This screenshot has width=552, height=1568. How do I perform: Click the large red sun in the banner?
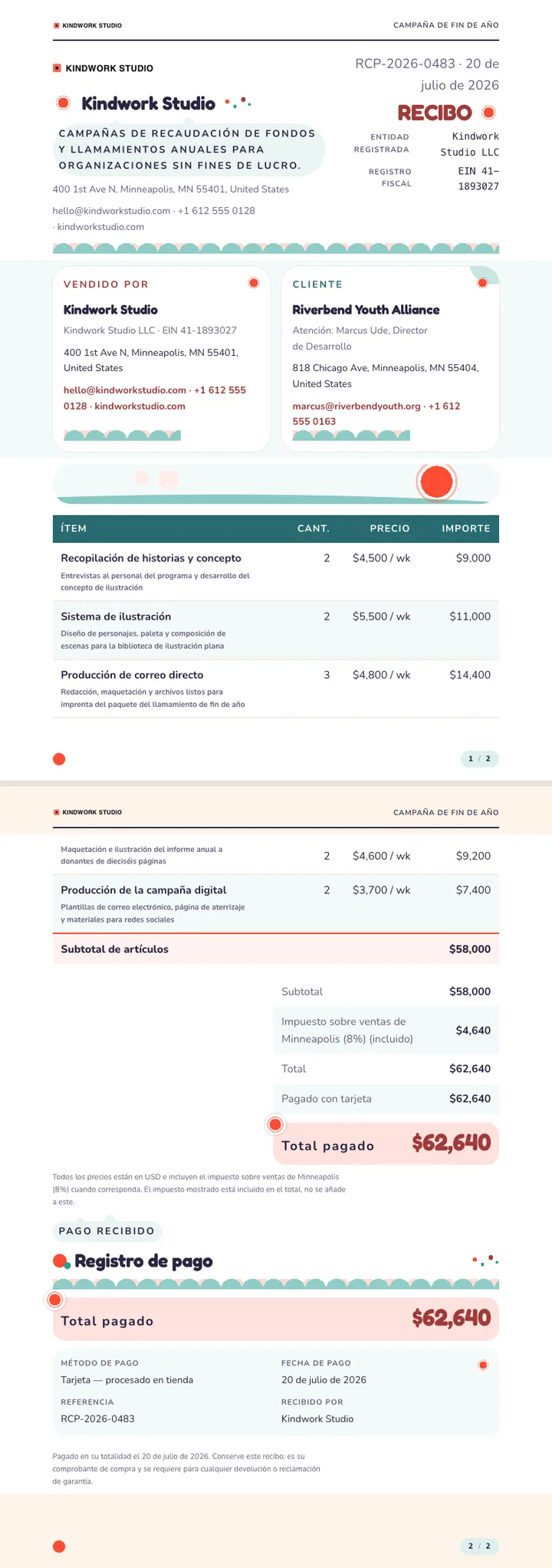(x=437, y=482)
